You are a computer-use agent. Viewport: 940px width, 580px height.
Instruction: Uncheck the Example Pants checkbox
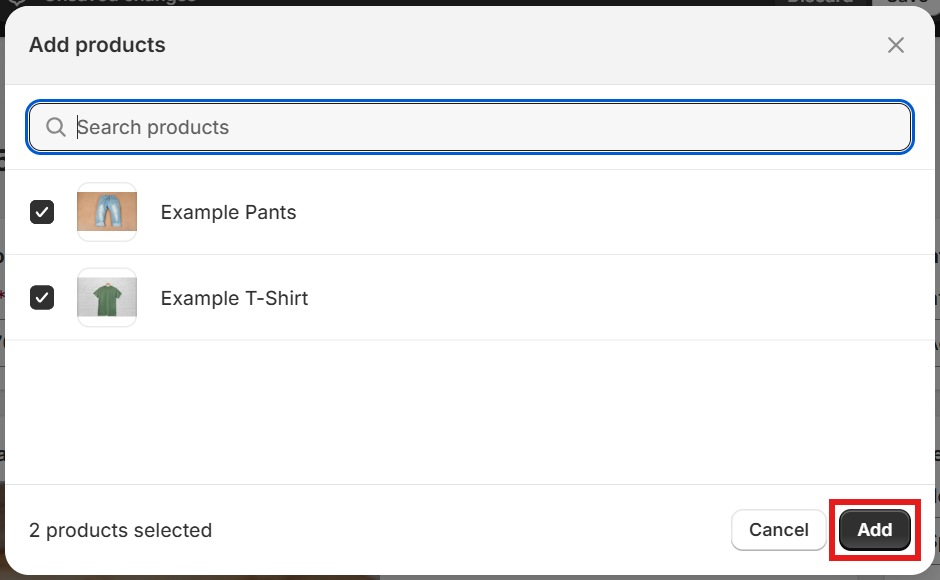point(42,212)
